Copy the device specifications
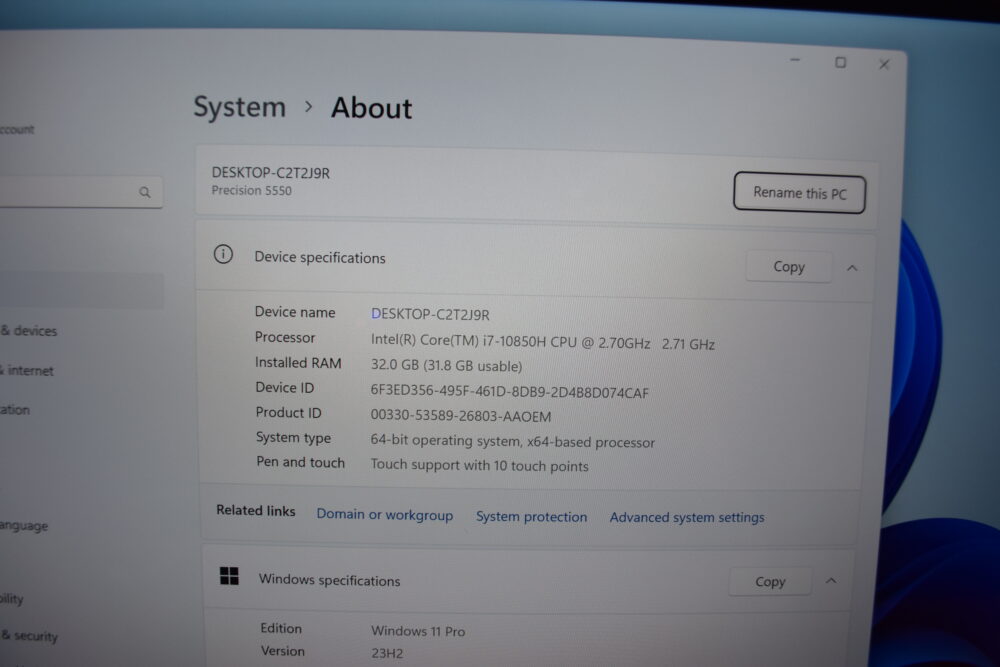 [x=789, y=267]
